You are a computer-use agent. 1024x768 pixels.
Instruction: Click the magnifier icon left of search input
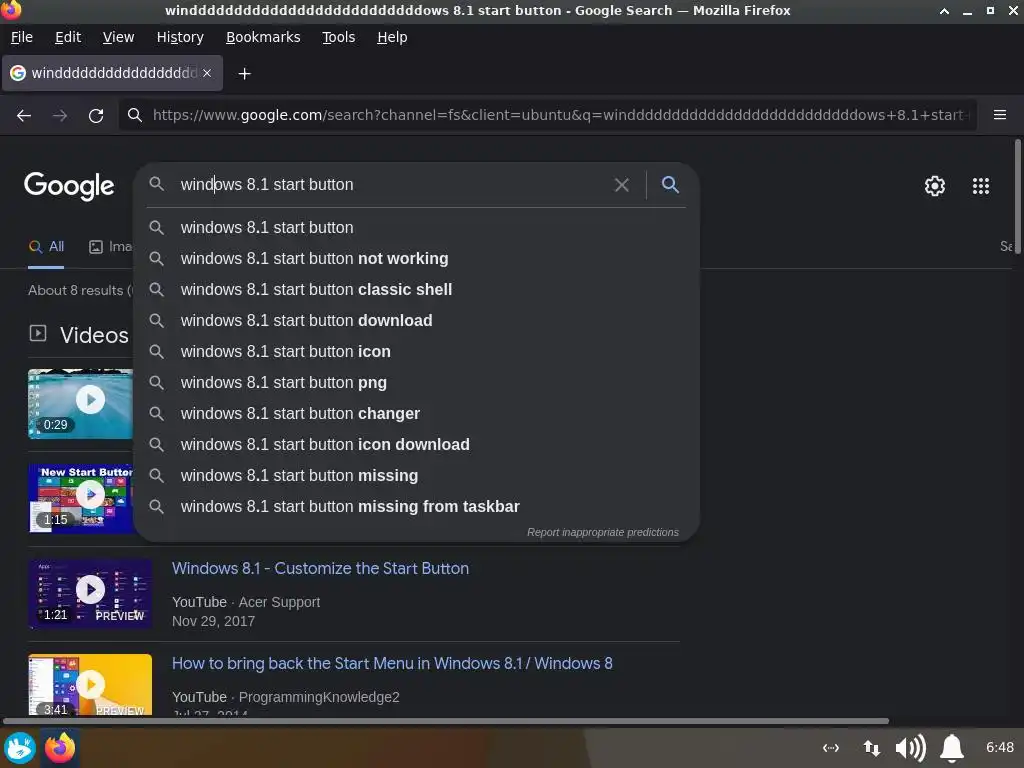pyautogui.click(x=156, y=184)
